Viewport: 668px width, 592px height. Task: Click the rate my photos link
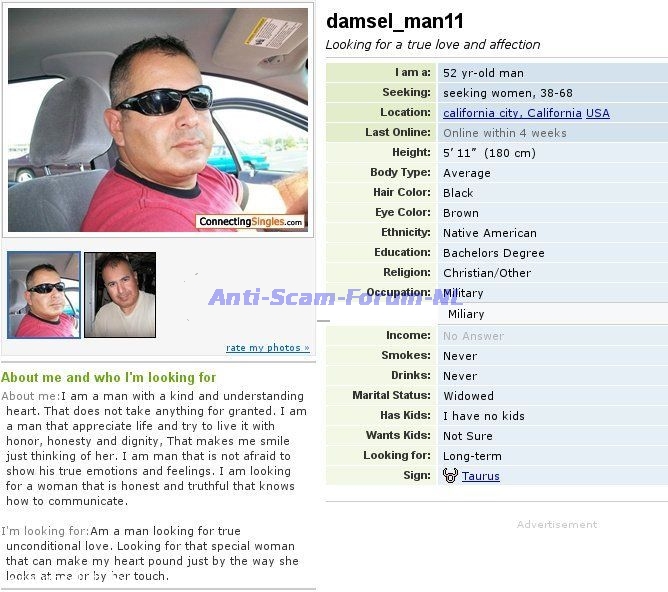pos(268,348)
